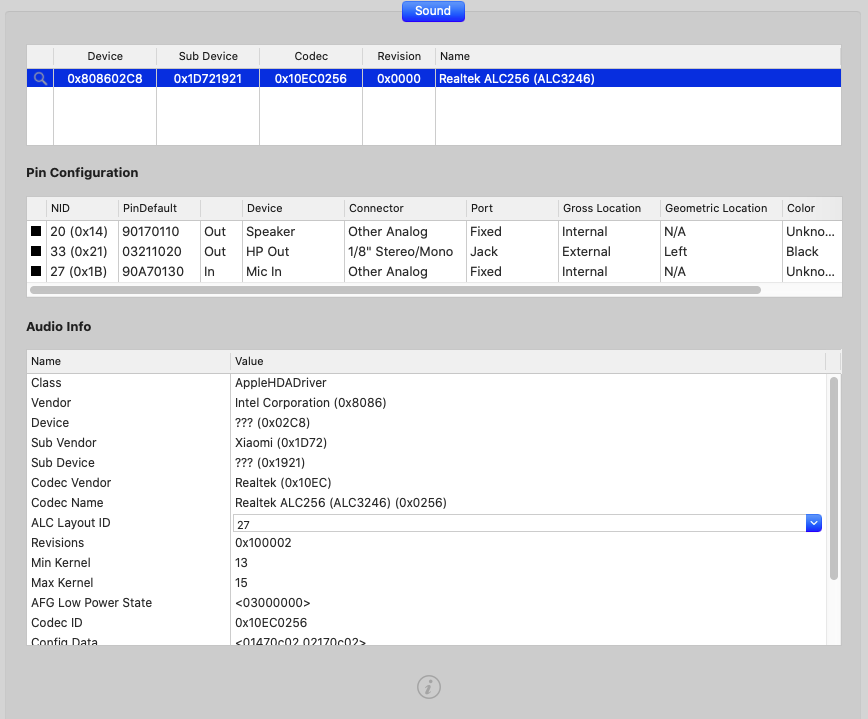Click the ??? (0x02C8) device value

[272, 422]
